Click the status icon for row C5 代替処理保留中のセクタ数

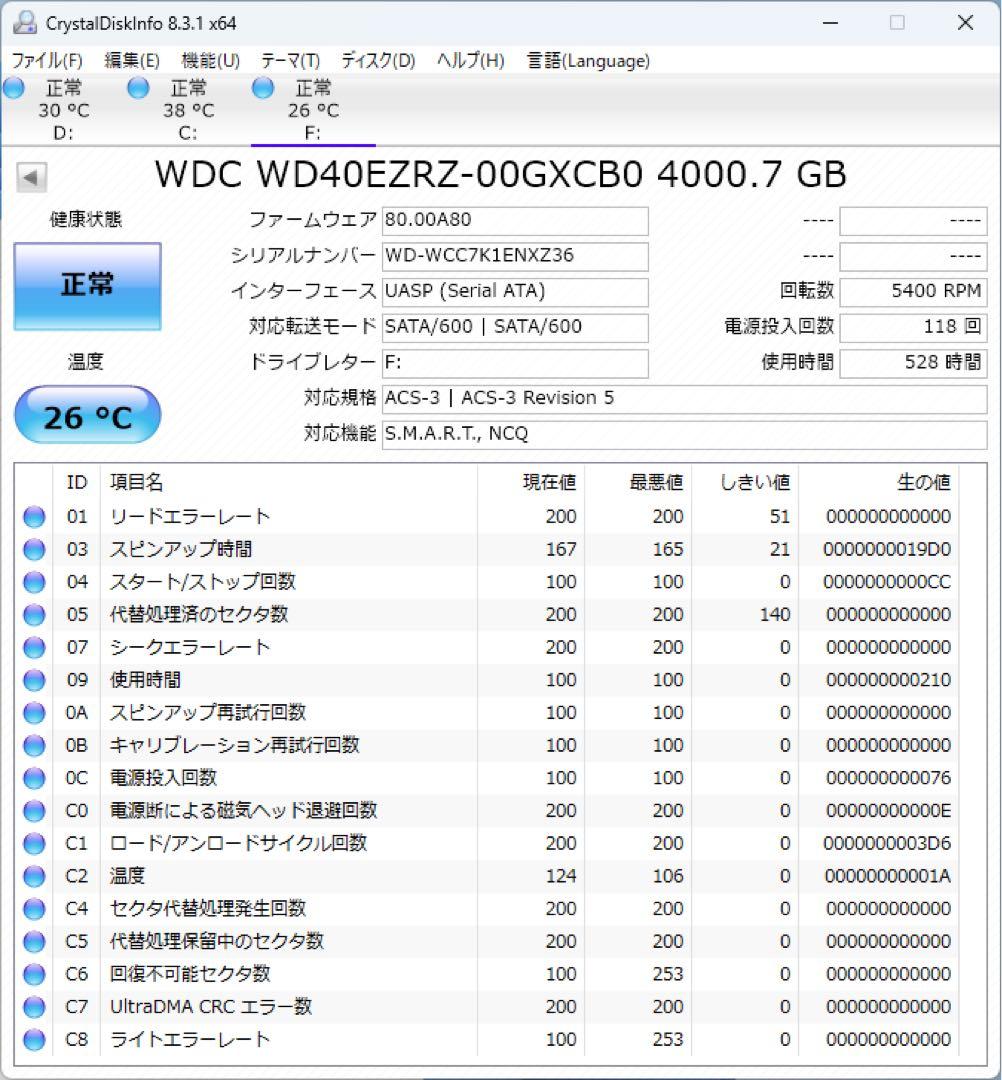click(x=34, y=942)
